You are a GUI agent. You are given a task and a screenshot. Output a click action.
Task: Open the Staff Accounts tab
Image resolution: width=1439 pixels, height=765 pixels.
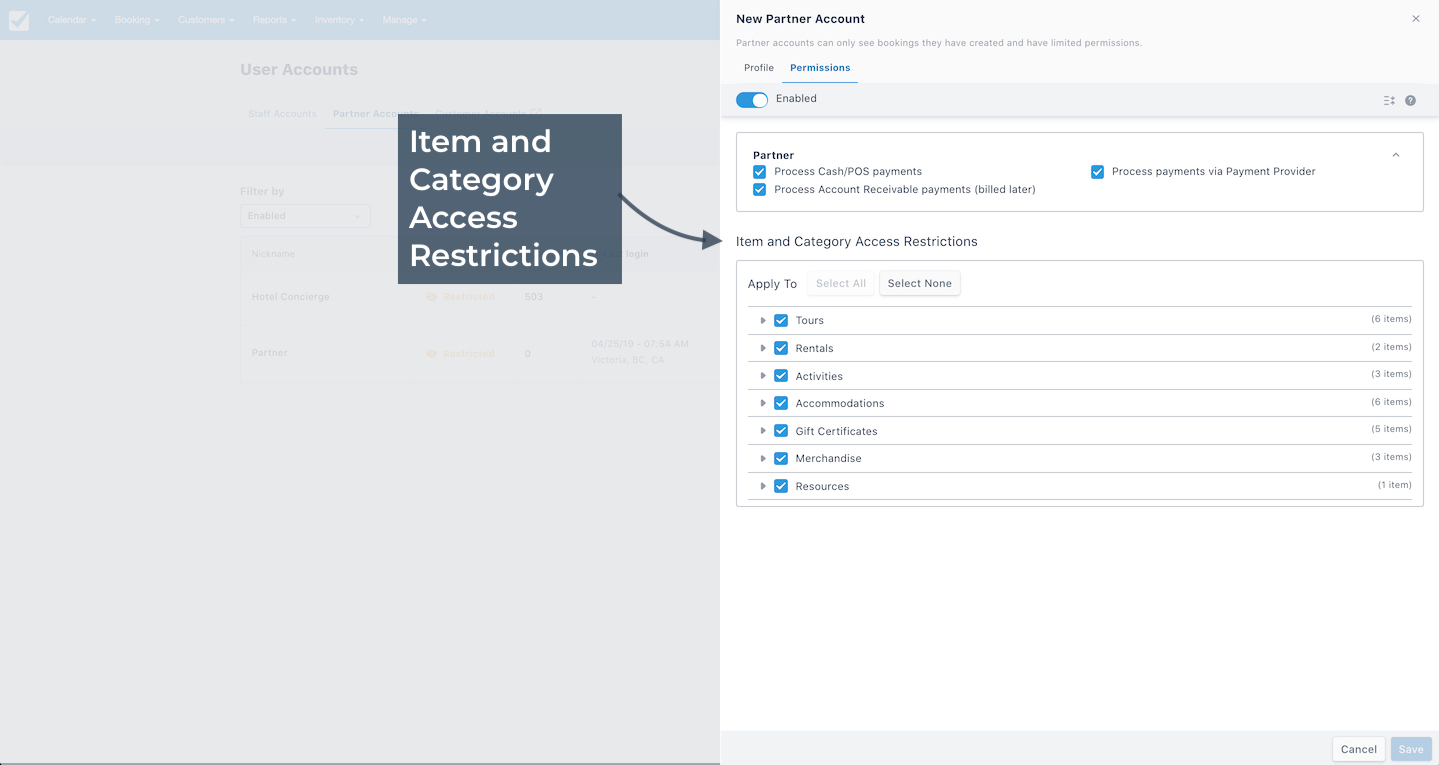pyautogui.click(x=282, y=114)
